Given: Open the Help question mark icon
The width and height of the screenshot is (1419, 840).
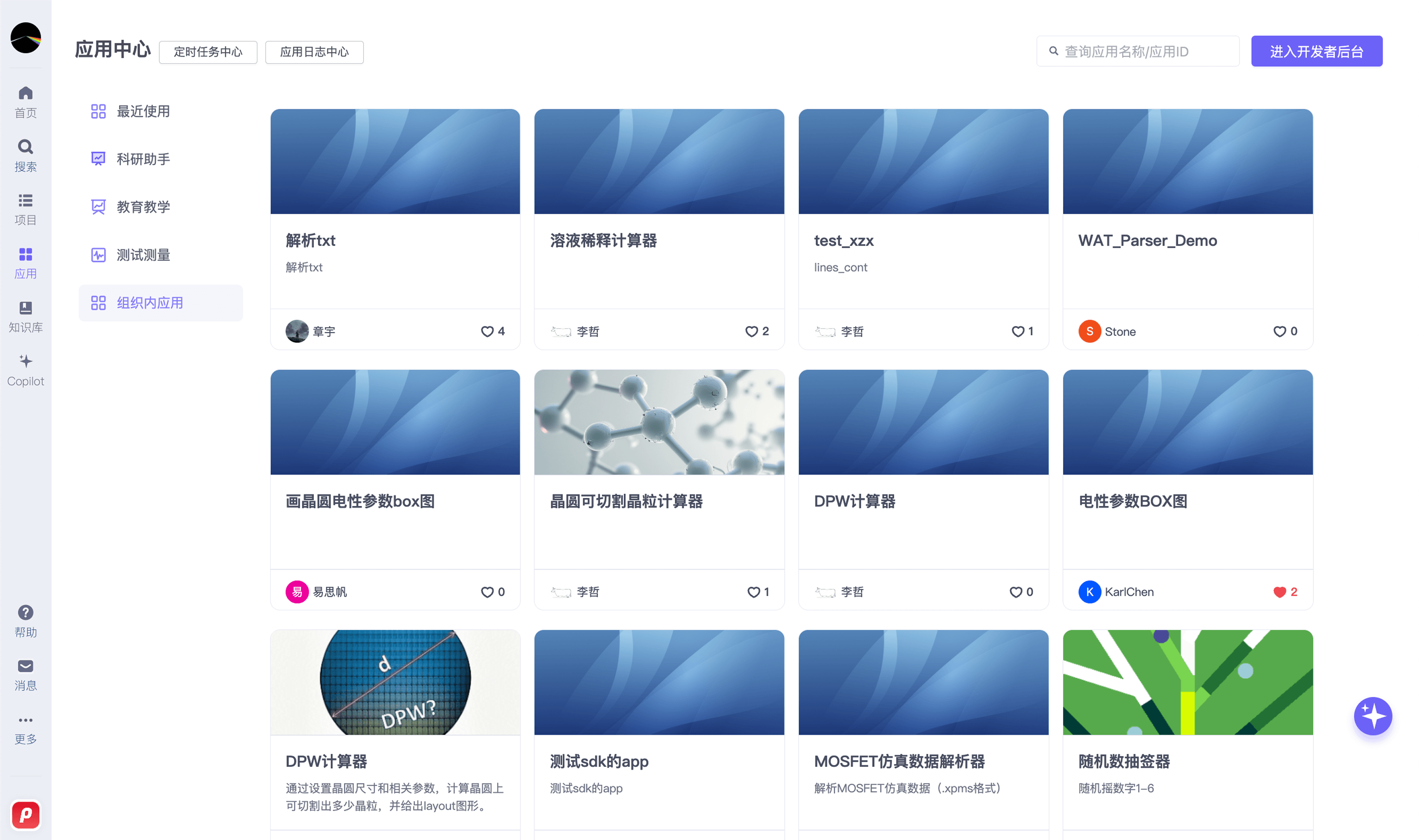Looking at the screenshot, I should [x=25, y=612].
